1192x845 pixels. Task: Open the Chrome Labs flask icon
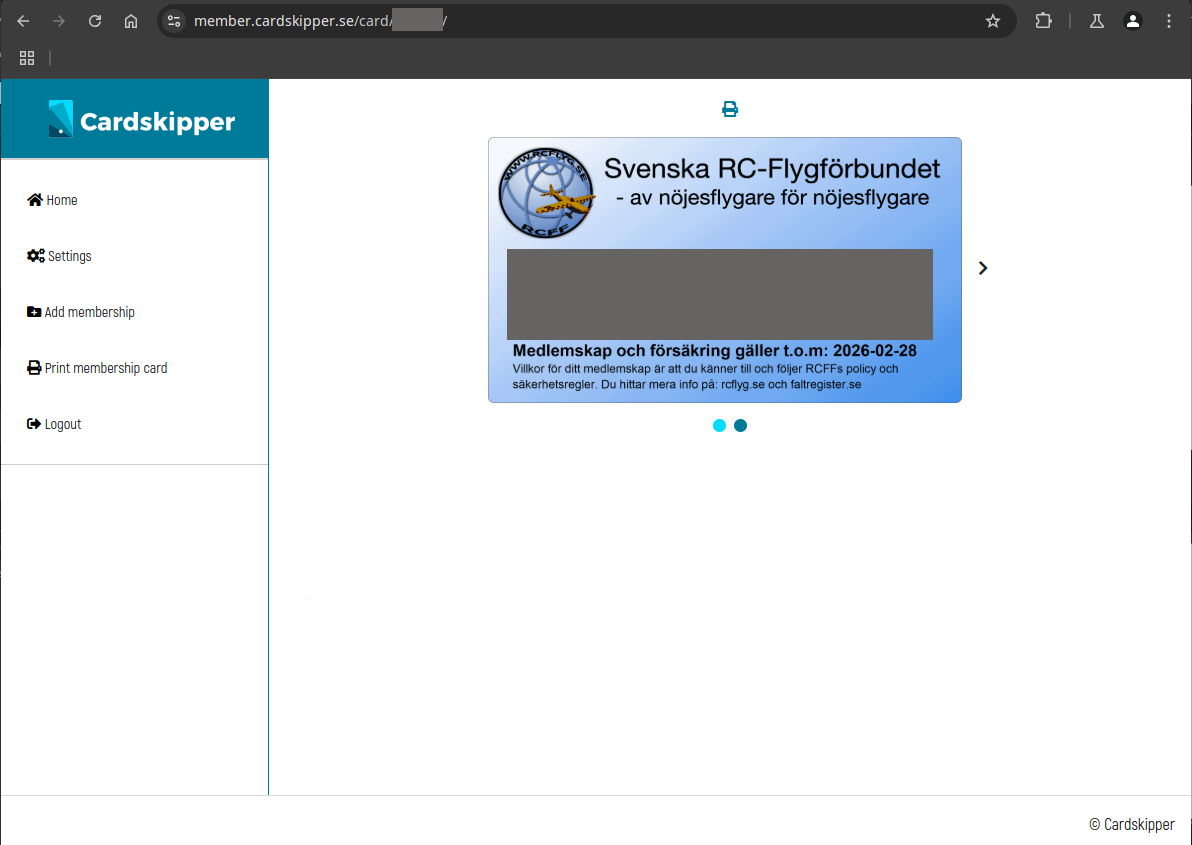tap(1096, 21)
